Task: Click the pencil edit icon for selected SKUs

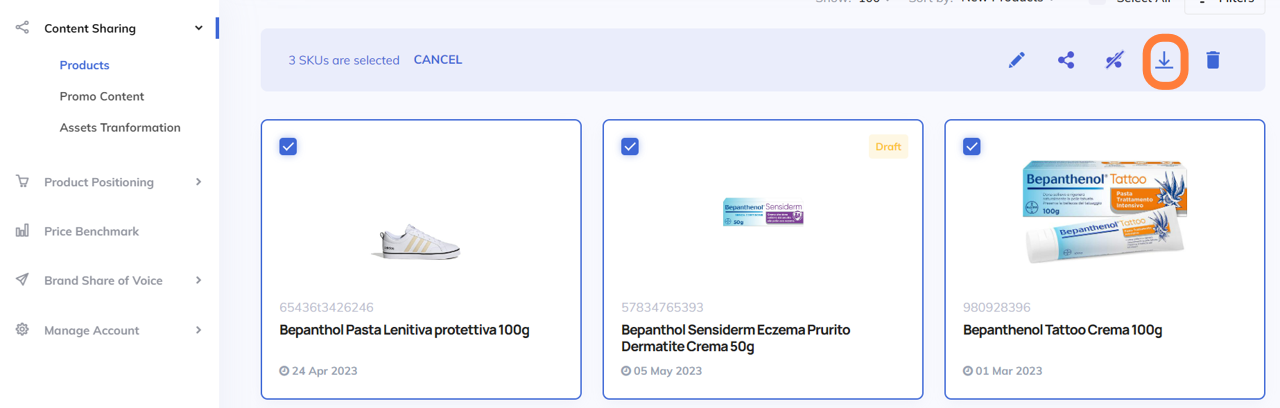Action: click(1016, 60)
